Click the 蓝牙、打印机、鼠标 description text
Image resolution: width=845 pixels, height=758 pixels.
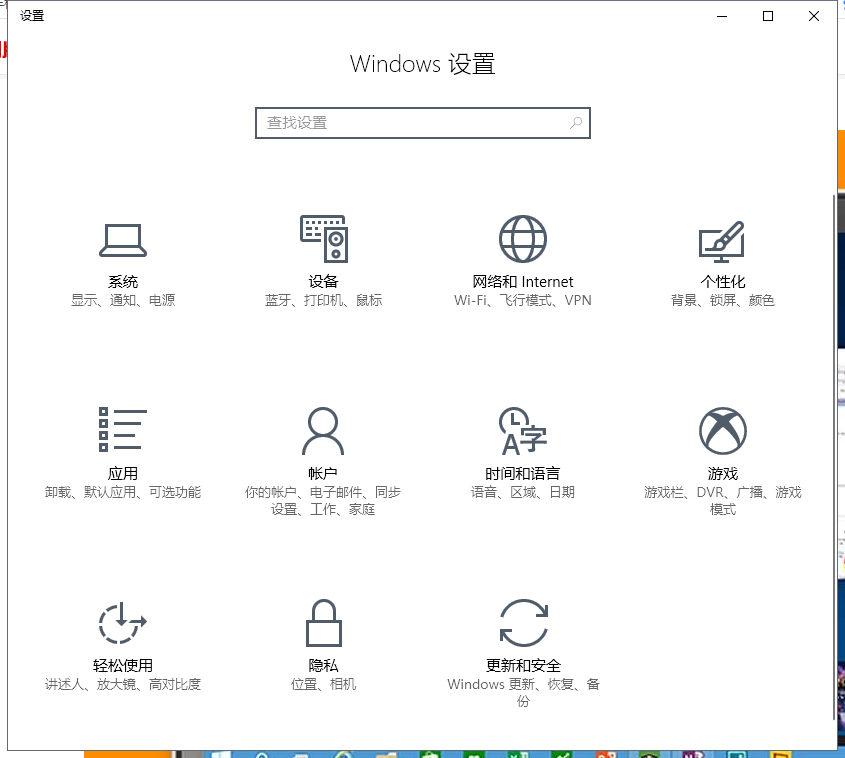[323, 300]
